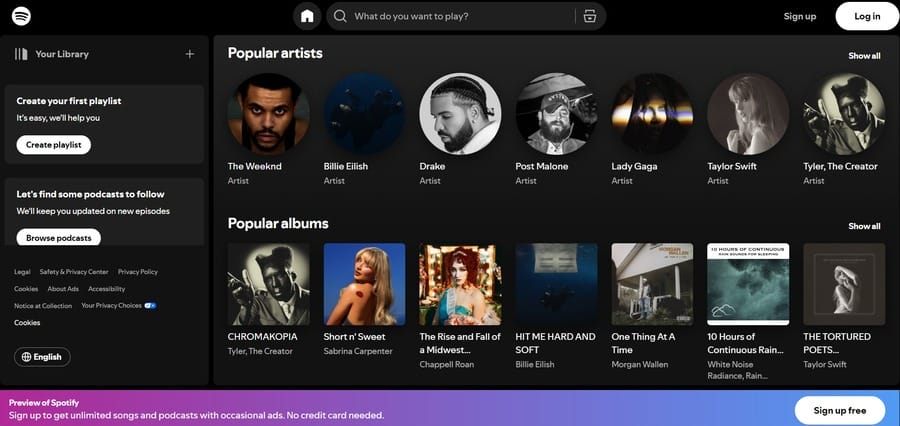Click 'Sabrina Carpenter' under Short n' Sweet
This screenshot has width=900, height=426.
(358, 351)
